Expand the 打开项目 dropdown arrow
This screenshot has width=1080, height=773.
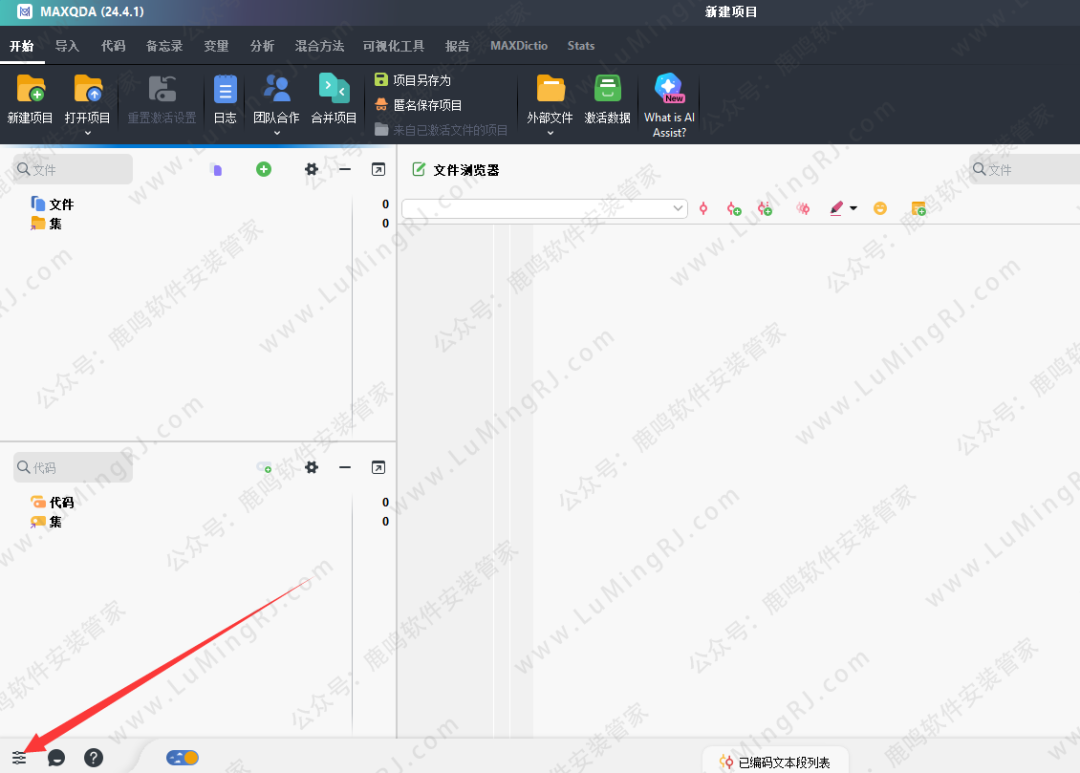coord(88,133)
